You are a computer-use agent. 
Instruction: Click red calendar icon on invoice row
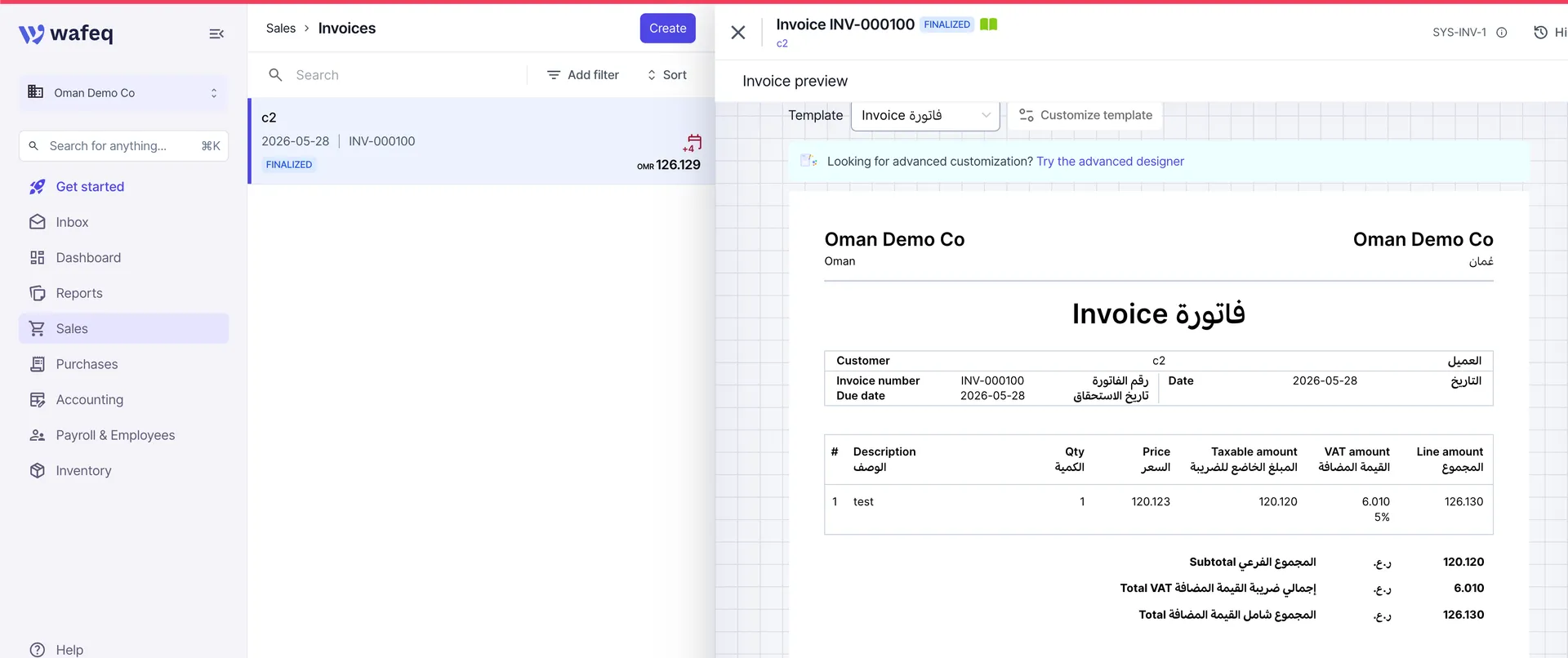tap(693, 143)
